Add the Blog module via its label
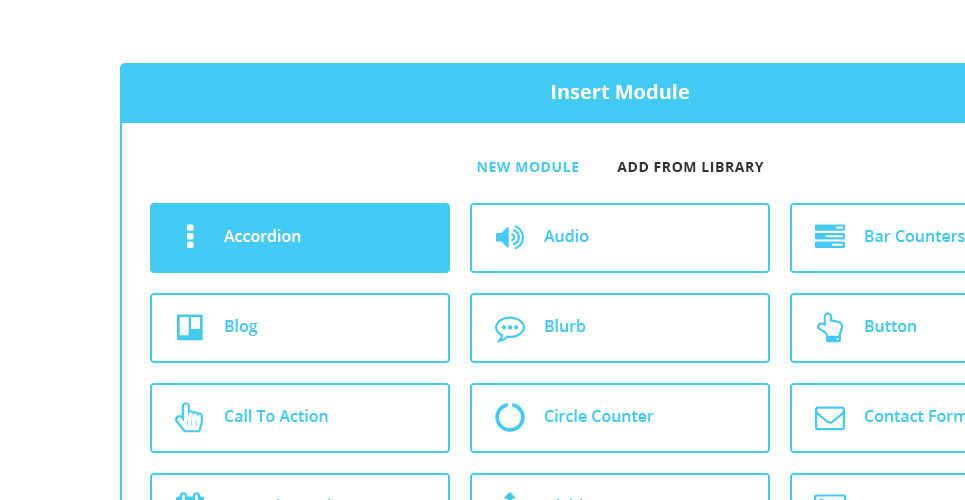The height and width of the screenshot is (500, 965). (241, 327)
